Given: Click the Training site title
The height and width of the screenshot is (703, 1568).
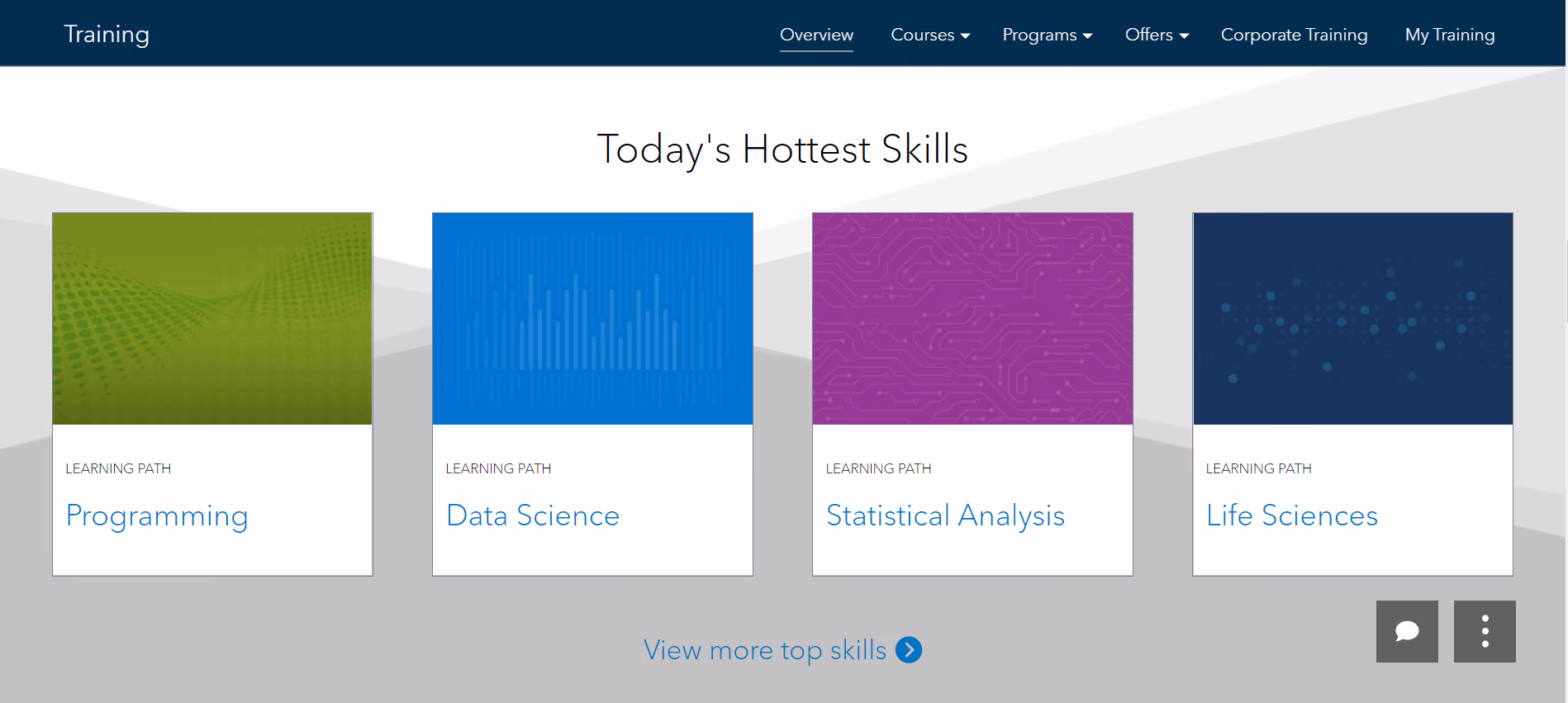Looking at the screenshot, I should click(x=107, y=34).
